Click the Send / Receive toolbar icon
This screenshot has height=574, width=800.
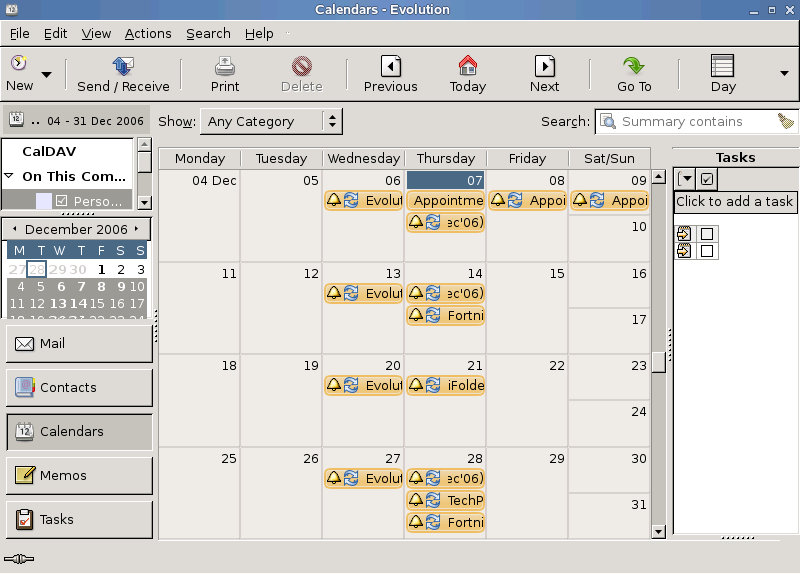point(123,67)
